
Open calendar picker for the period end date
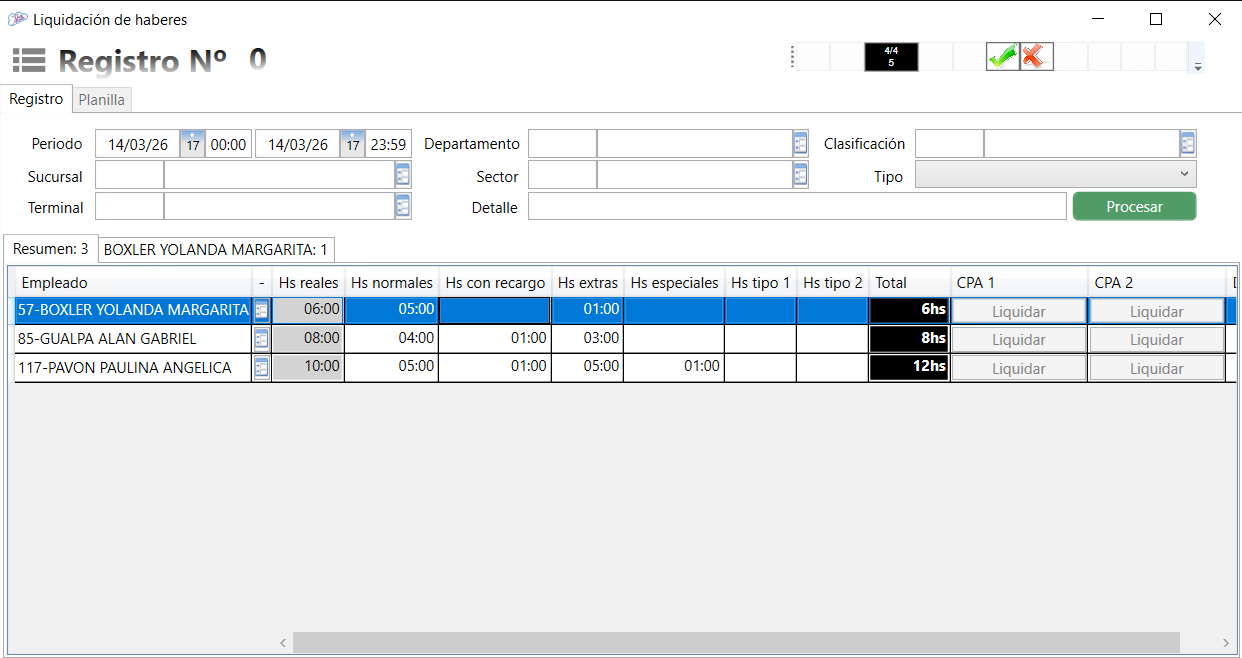pyautogui.click(x=352, y=144)
